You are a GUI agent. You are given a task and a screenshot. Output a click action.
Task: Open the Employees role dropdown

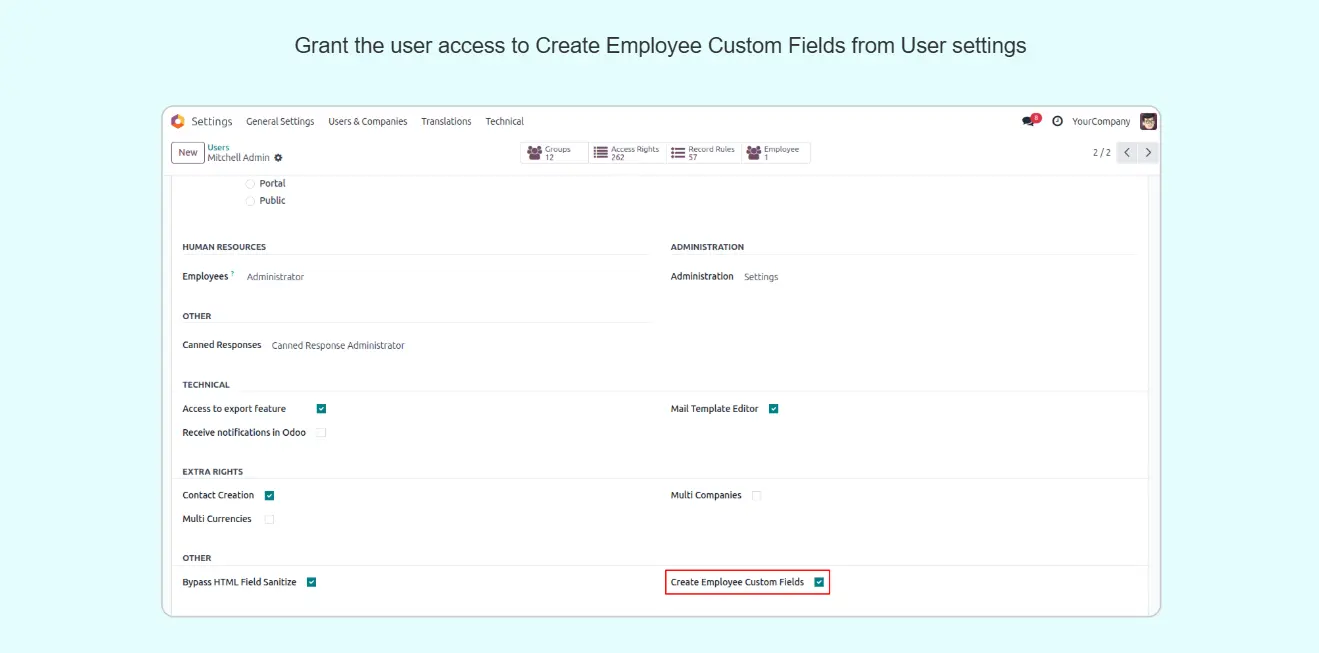(x=275, y=277)
